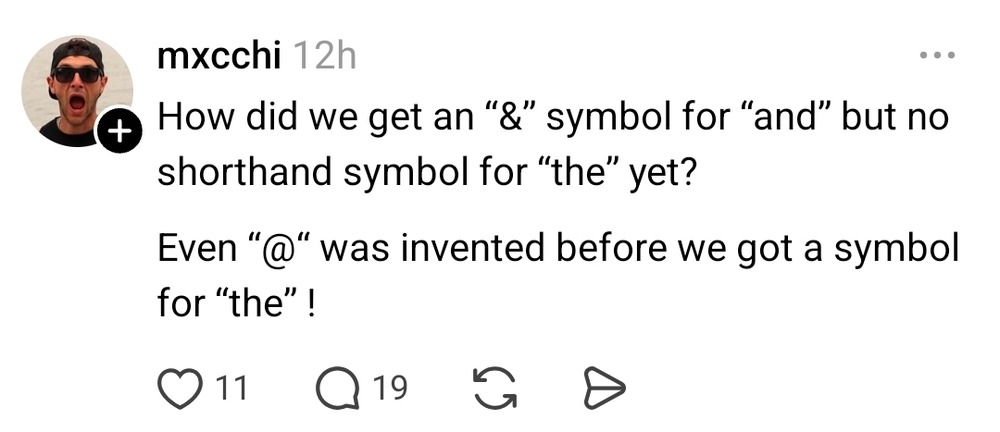Reply using the speech bubble icon
This screenshot has height=432, width=1000.
pos(337,386)
